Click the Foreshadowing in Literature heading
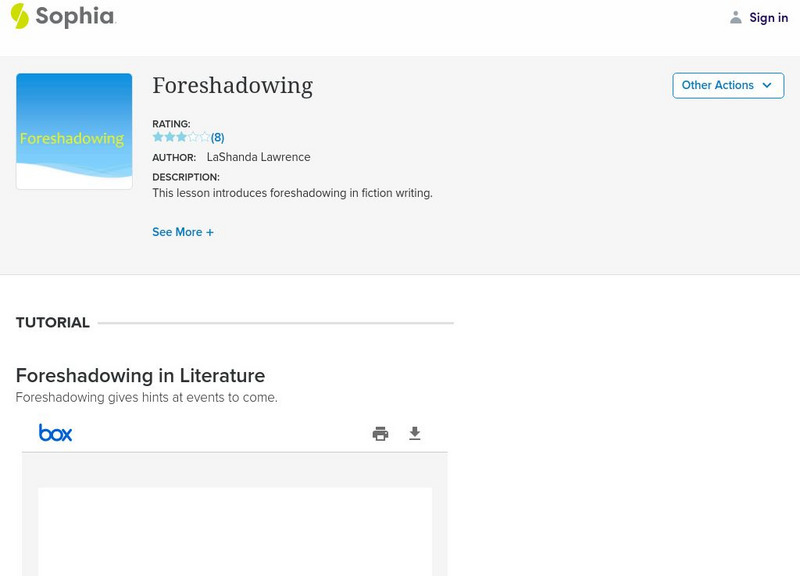 [140, 376]
